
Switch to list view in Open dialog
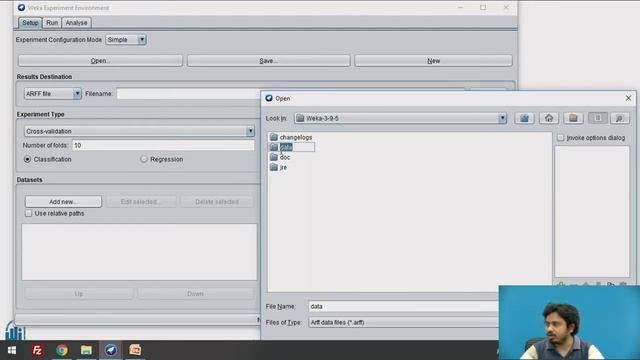click(x=598, y=118)
